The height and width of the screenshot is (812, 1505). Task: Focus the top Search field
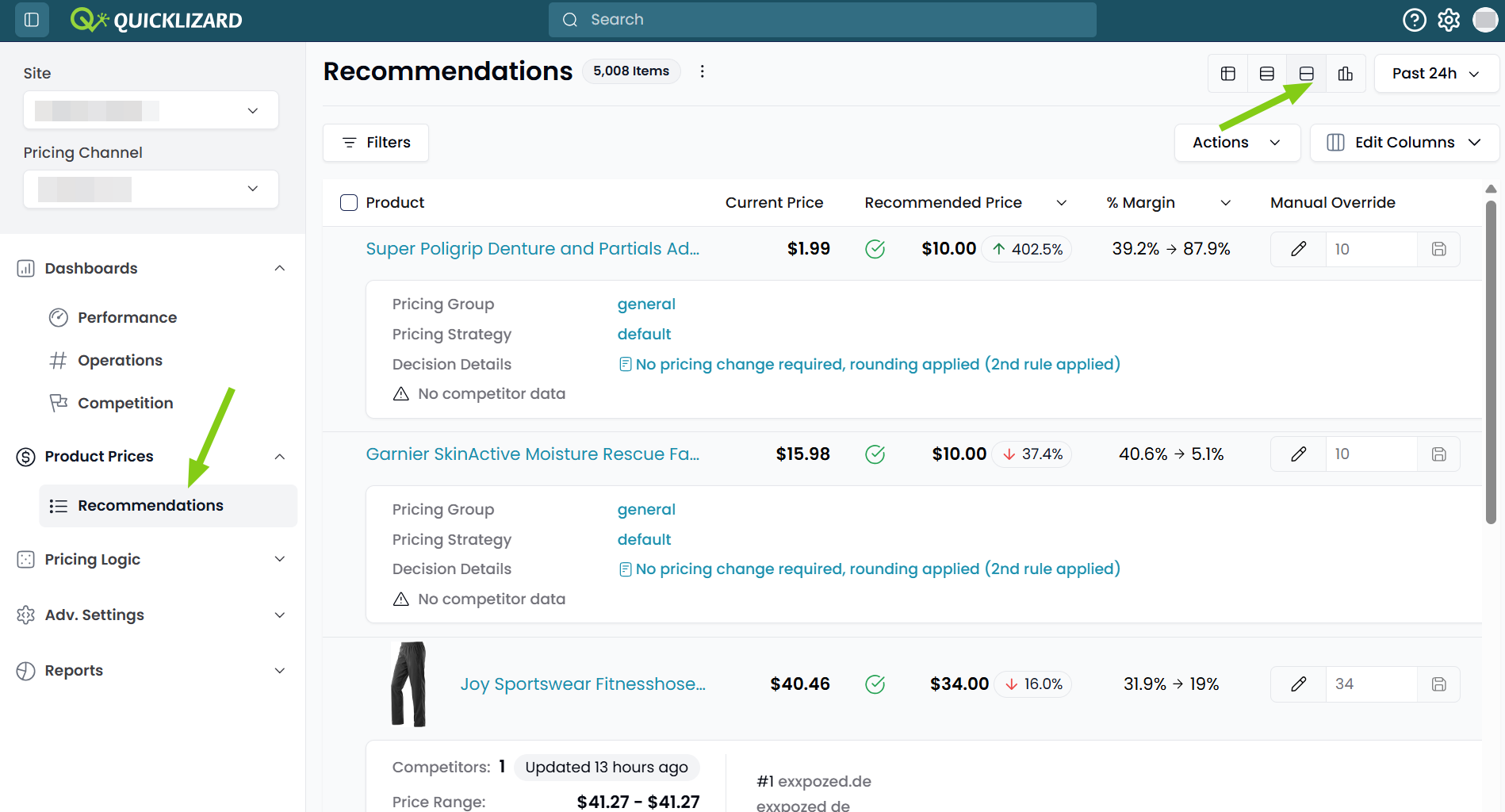(822, 20)
